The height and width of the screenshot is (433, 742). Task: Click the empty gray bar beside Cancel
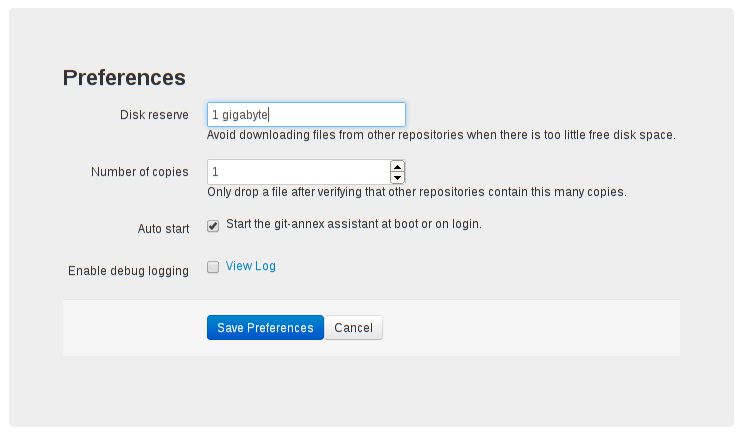pyautogui.click(x=531, y=327)
